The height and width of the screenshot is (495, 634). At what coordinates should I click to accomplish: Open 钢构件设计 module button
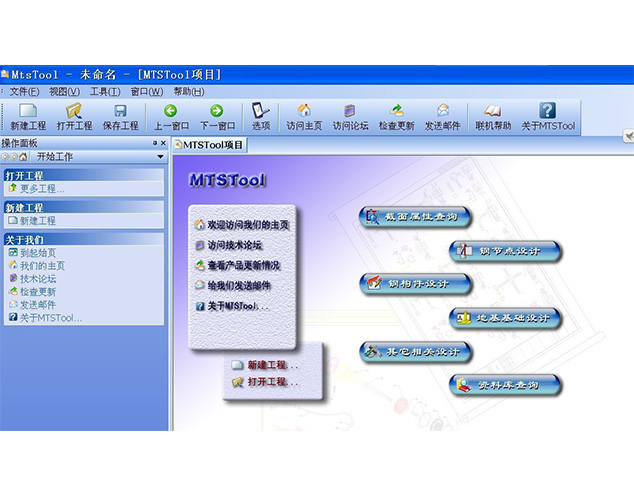click(x=415, y=284)
